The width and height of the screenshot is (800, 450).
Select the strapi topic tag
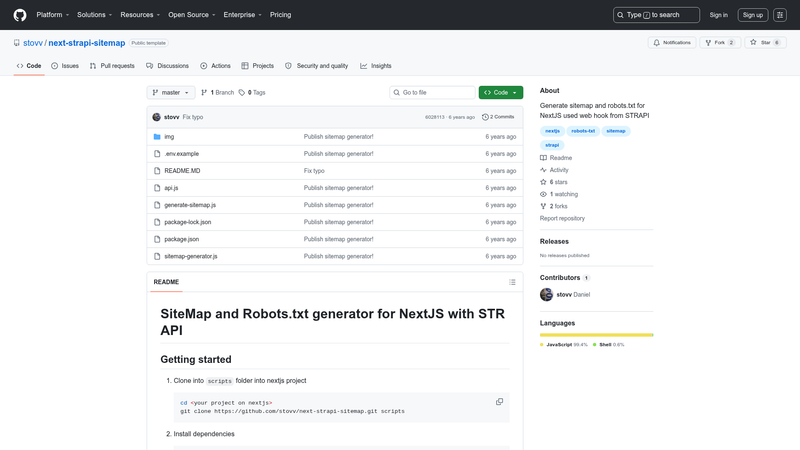(x=552, y=145)
